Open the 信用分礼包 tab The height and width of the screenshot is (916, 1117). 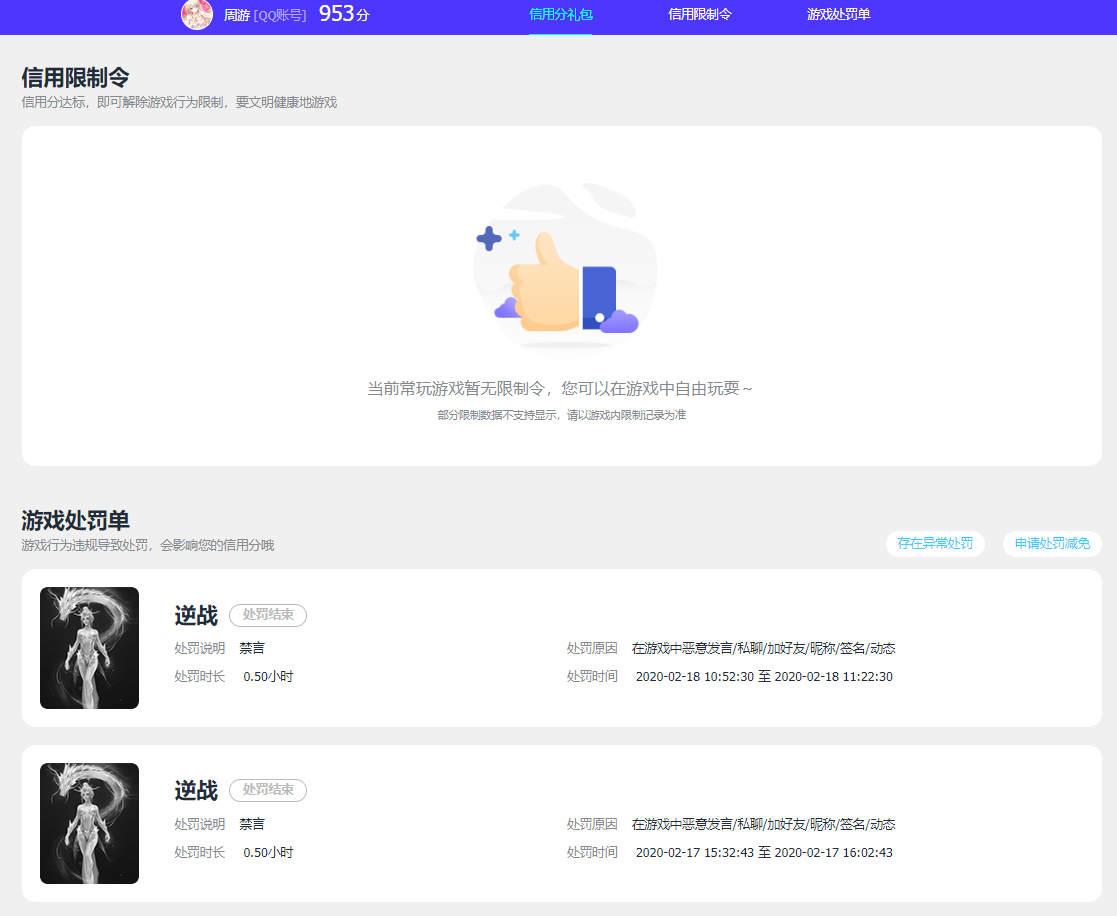point(561,14)
